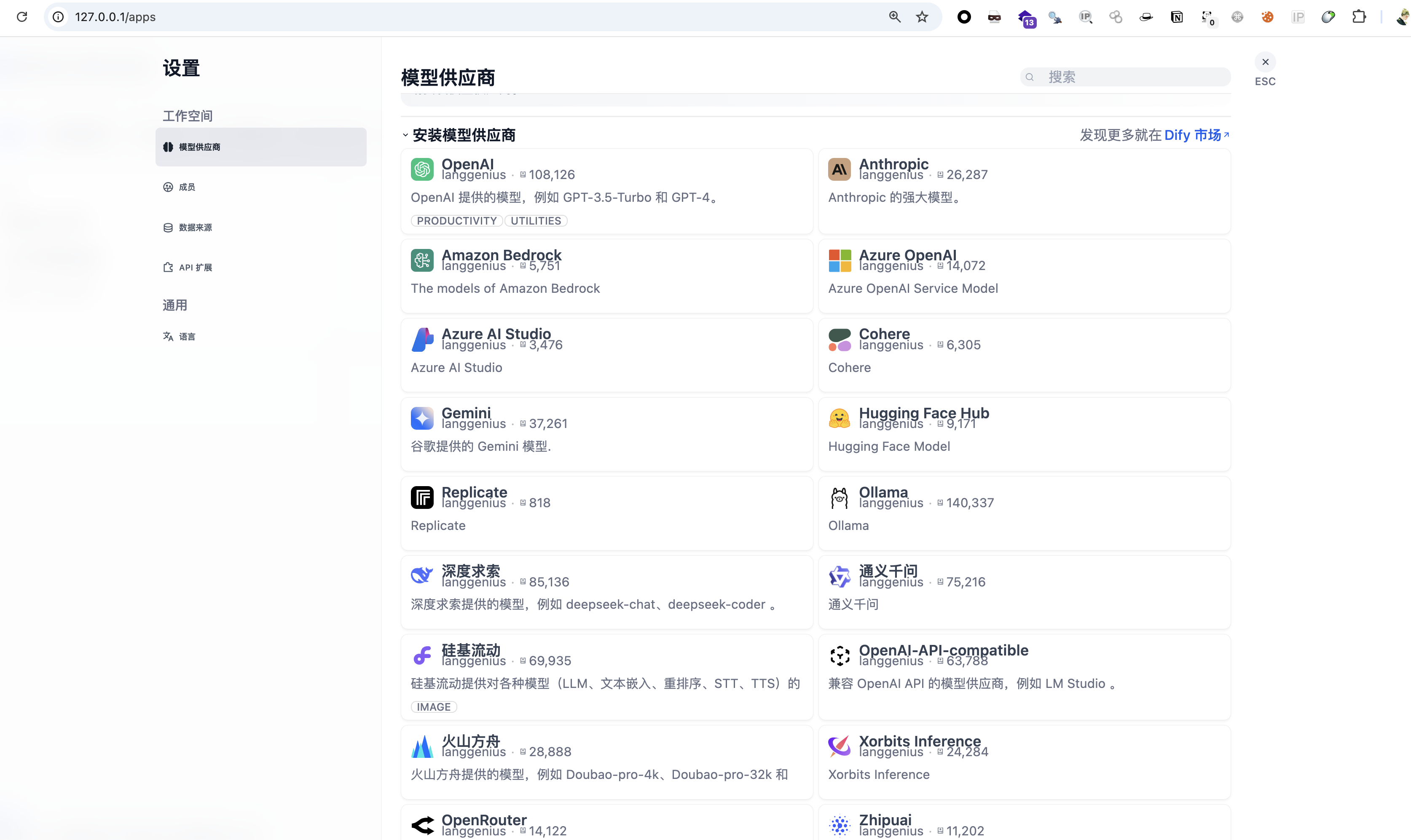
Task: Click the 深度求索 card description text
Action: [x=593, y=604]
